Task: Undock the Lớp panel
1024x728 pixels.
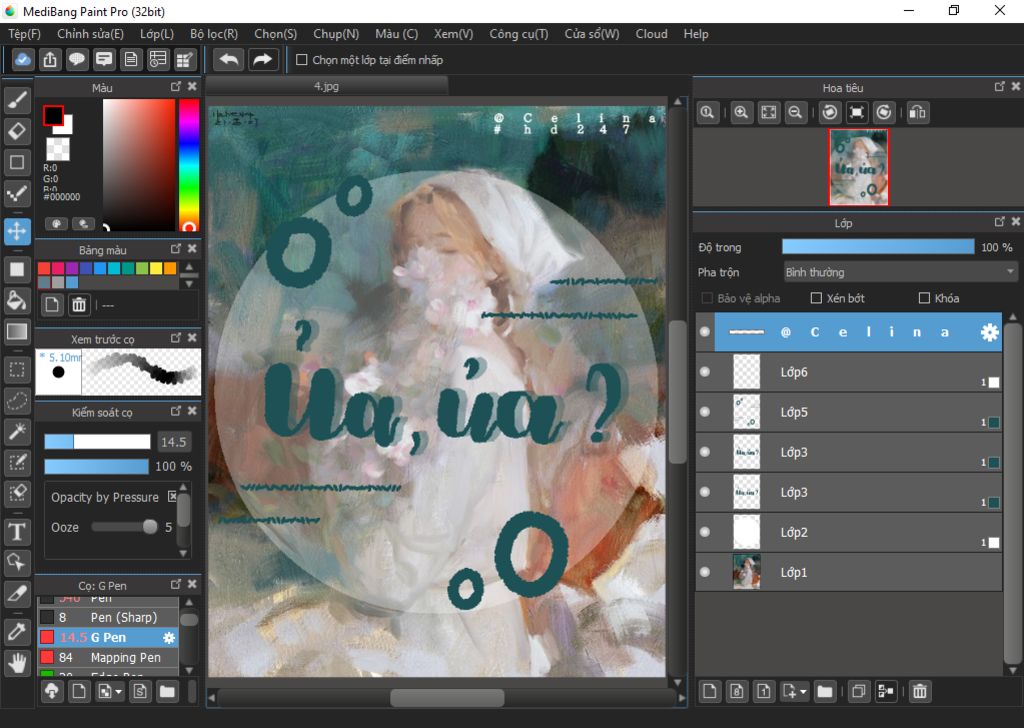Action: coord(999,222)
